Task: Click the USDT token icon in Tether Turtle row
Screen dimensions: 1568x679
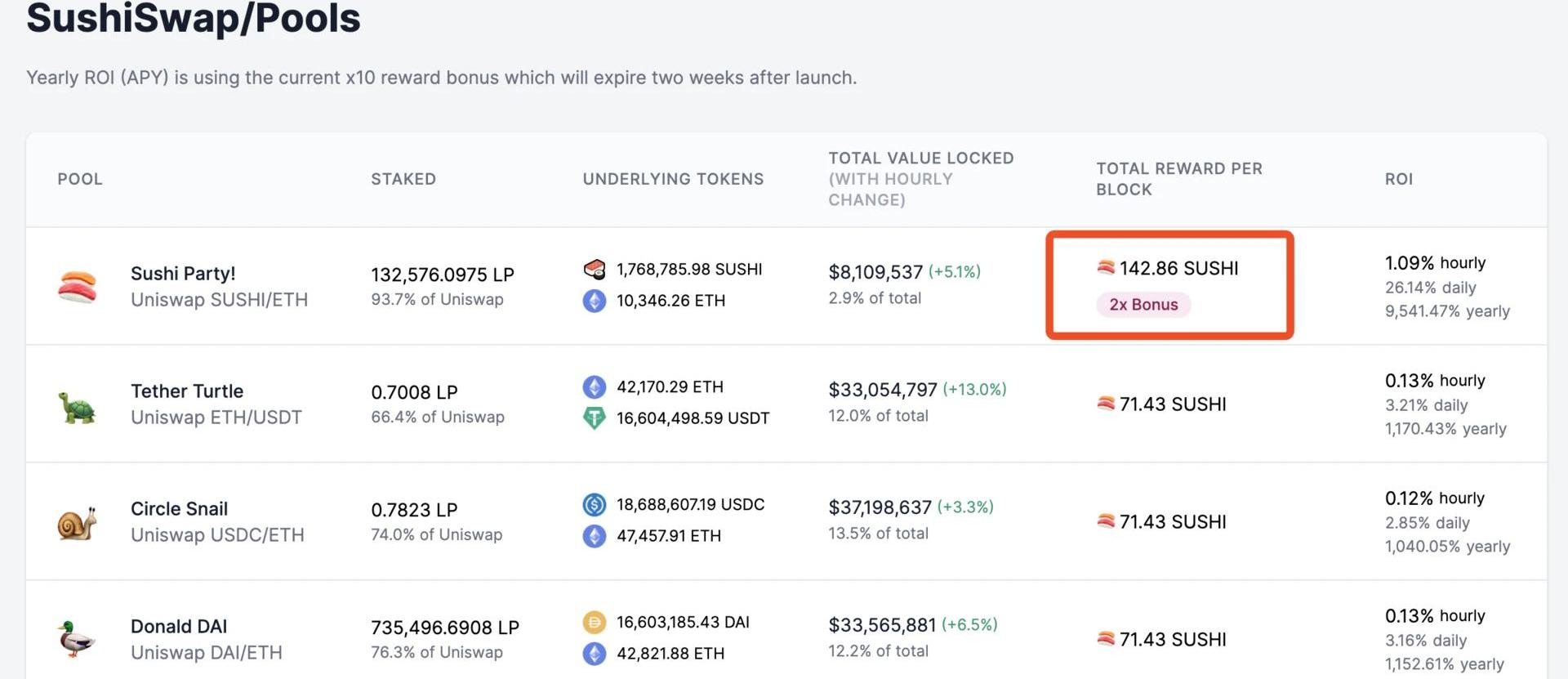Action: point(595,418)
